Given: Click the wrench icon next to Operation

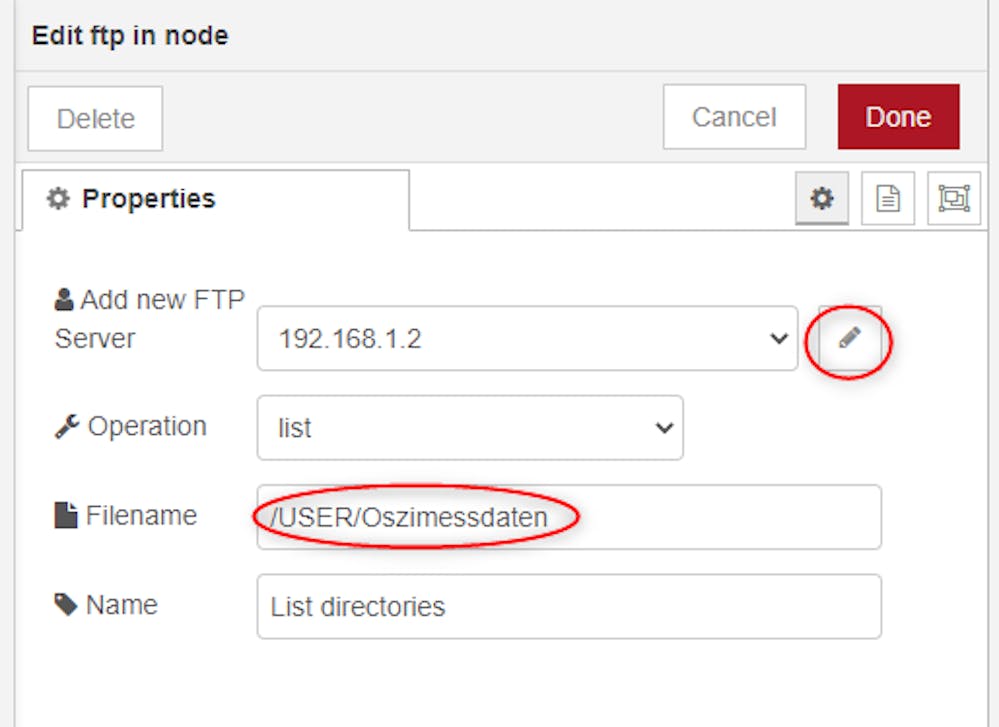Looking at the screenshot, I should 67,426.
